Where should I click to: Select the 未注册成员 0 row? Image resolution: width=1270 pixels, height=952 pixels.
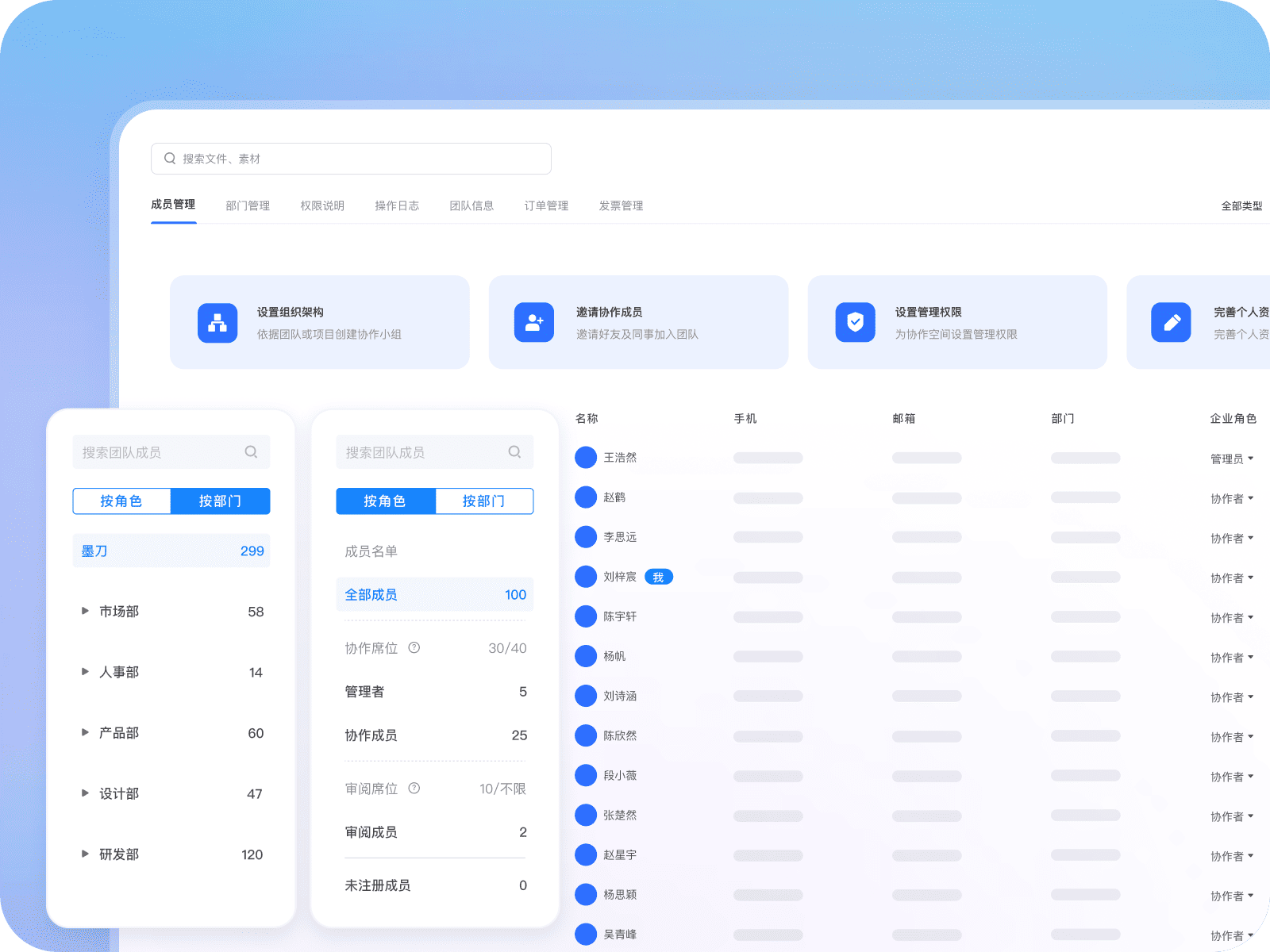pos(435,885)
